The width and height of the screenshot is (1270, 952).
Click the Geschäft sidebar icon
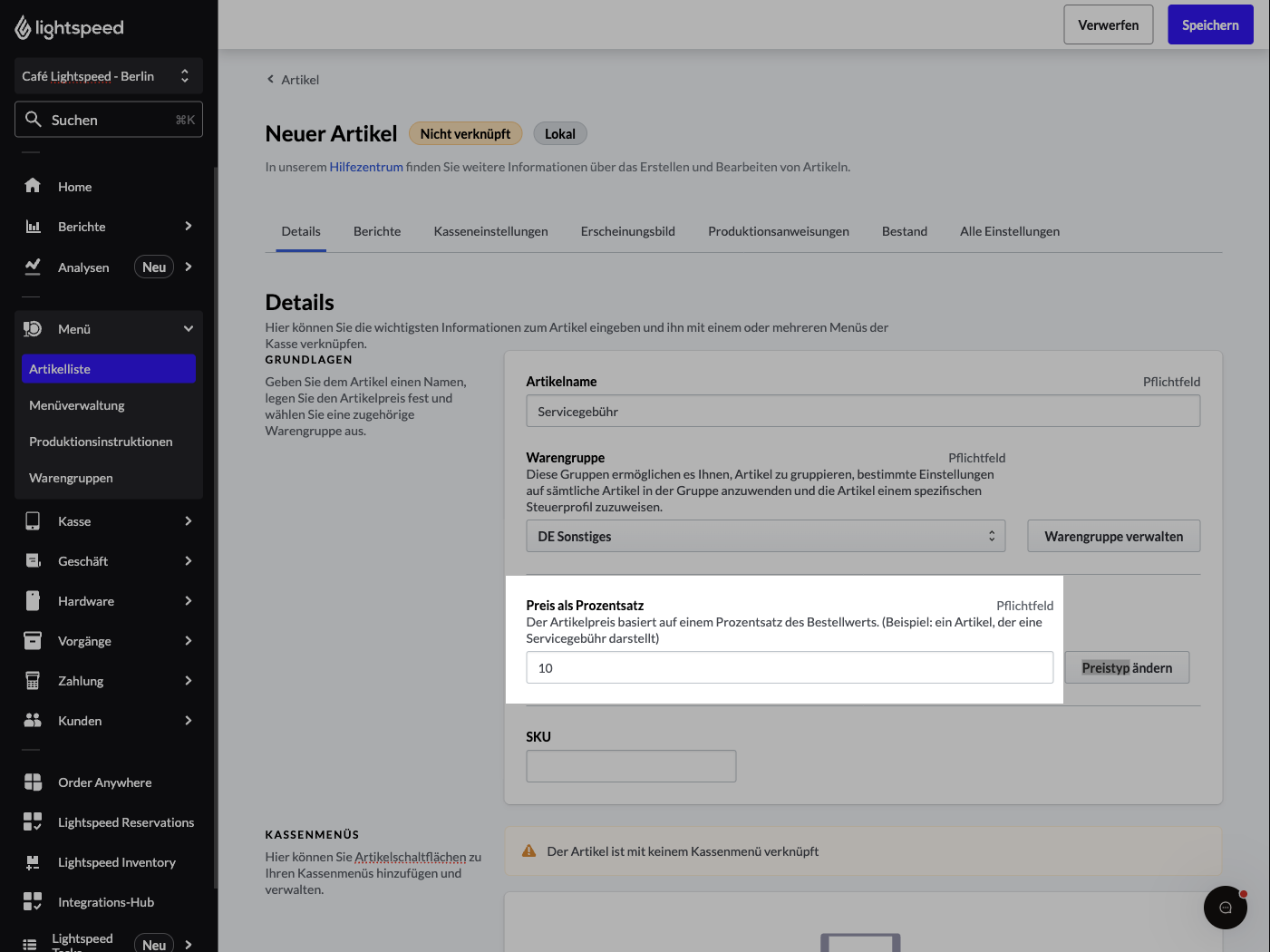coord(33,560)
